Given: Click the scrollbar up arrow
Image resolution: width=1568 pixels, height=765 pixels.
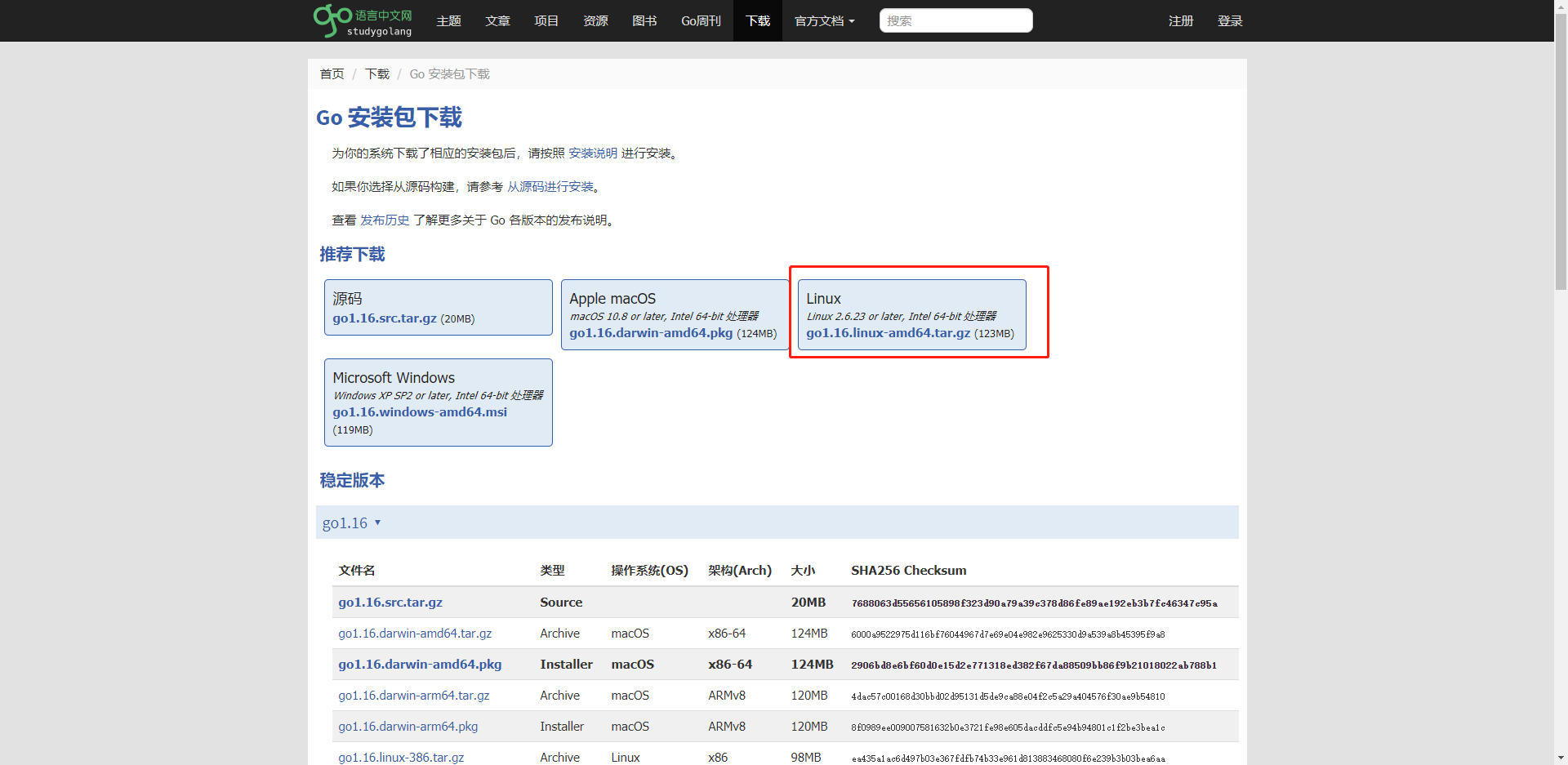Looking at the screenshot, I should pos(1561,6).
